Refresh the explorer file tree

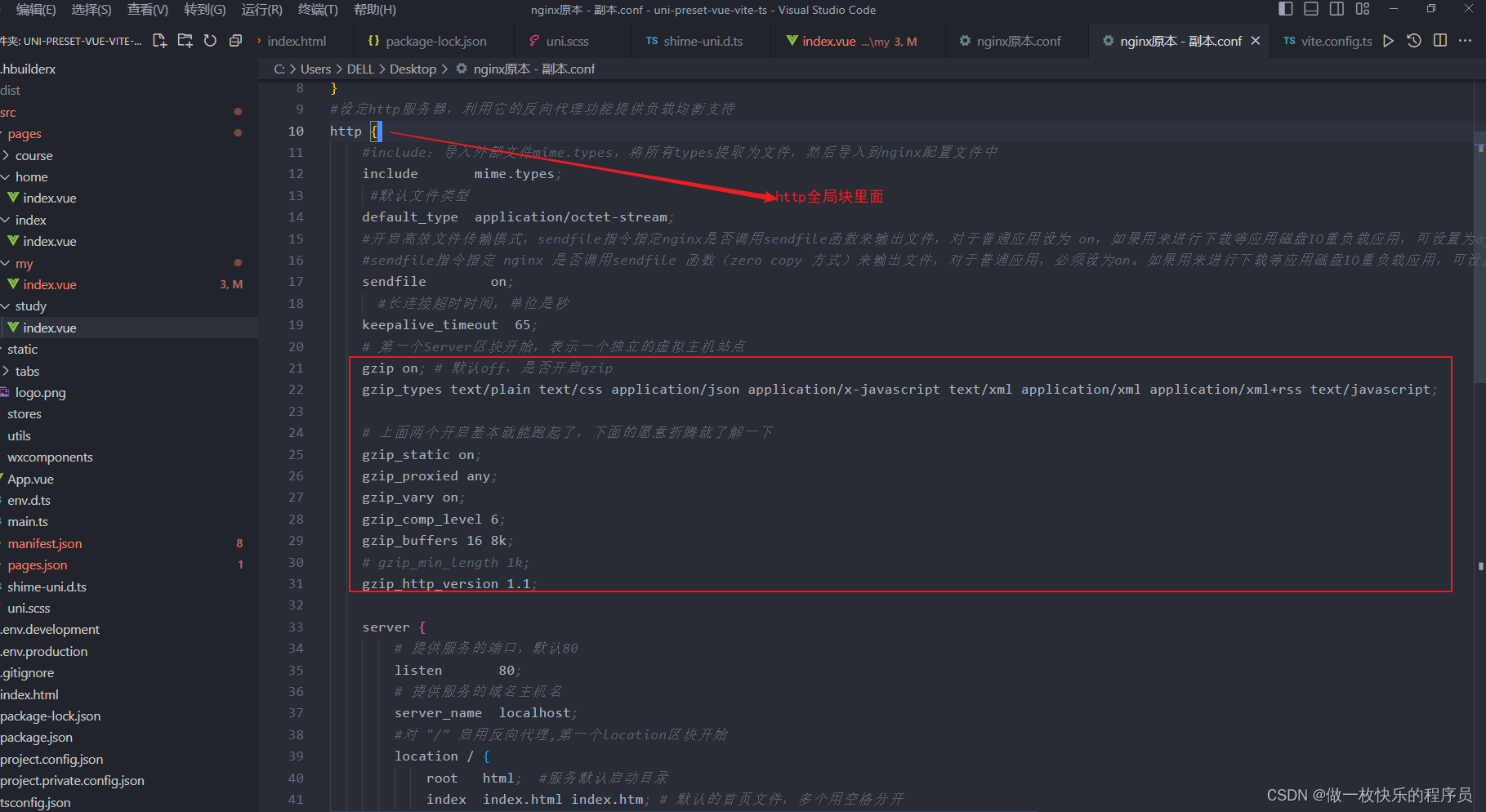tap(210, 41)
